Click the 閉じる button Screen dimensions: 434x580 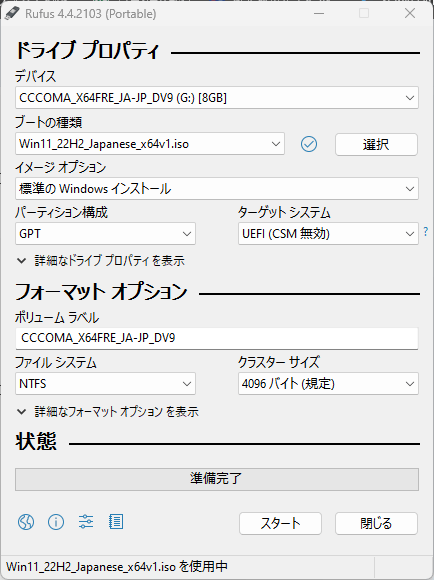click(376, 523)
